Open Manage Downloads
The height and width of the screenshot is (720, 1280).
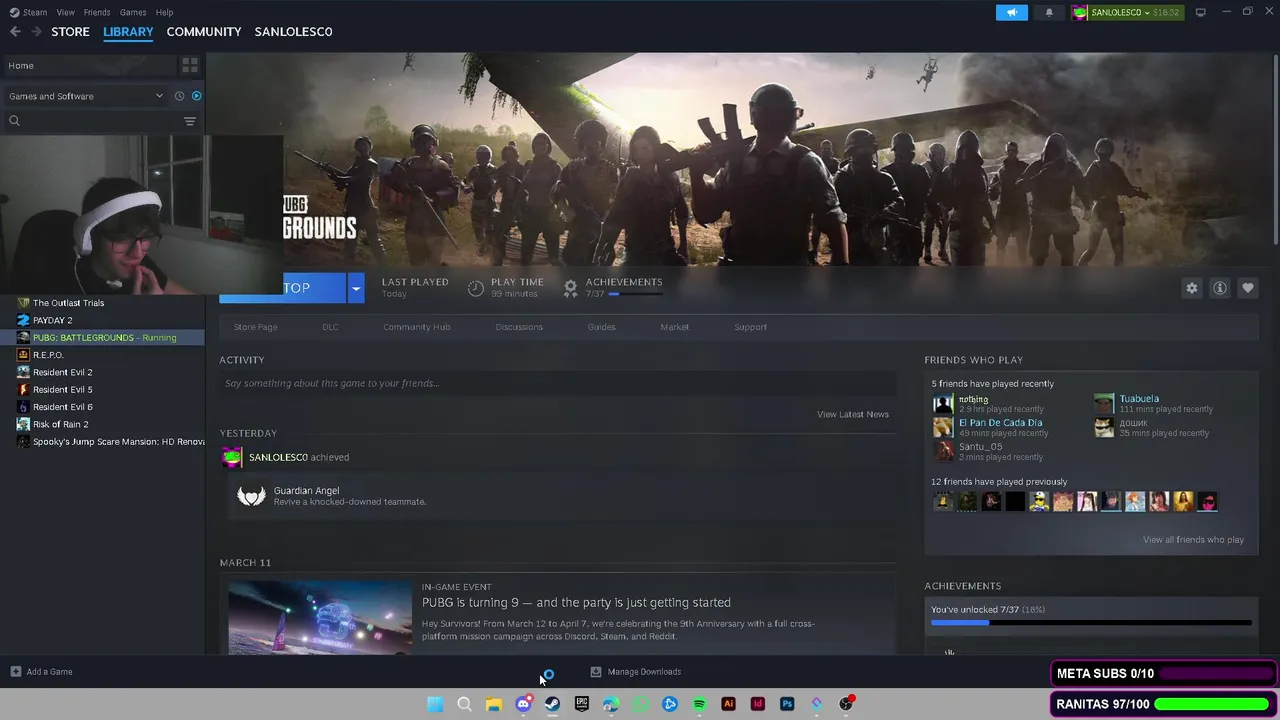(x=635, y=672)
